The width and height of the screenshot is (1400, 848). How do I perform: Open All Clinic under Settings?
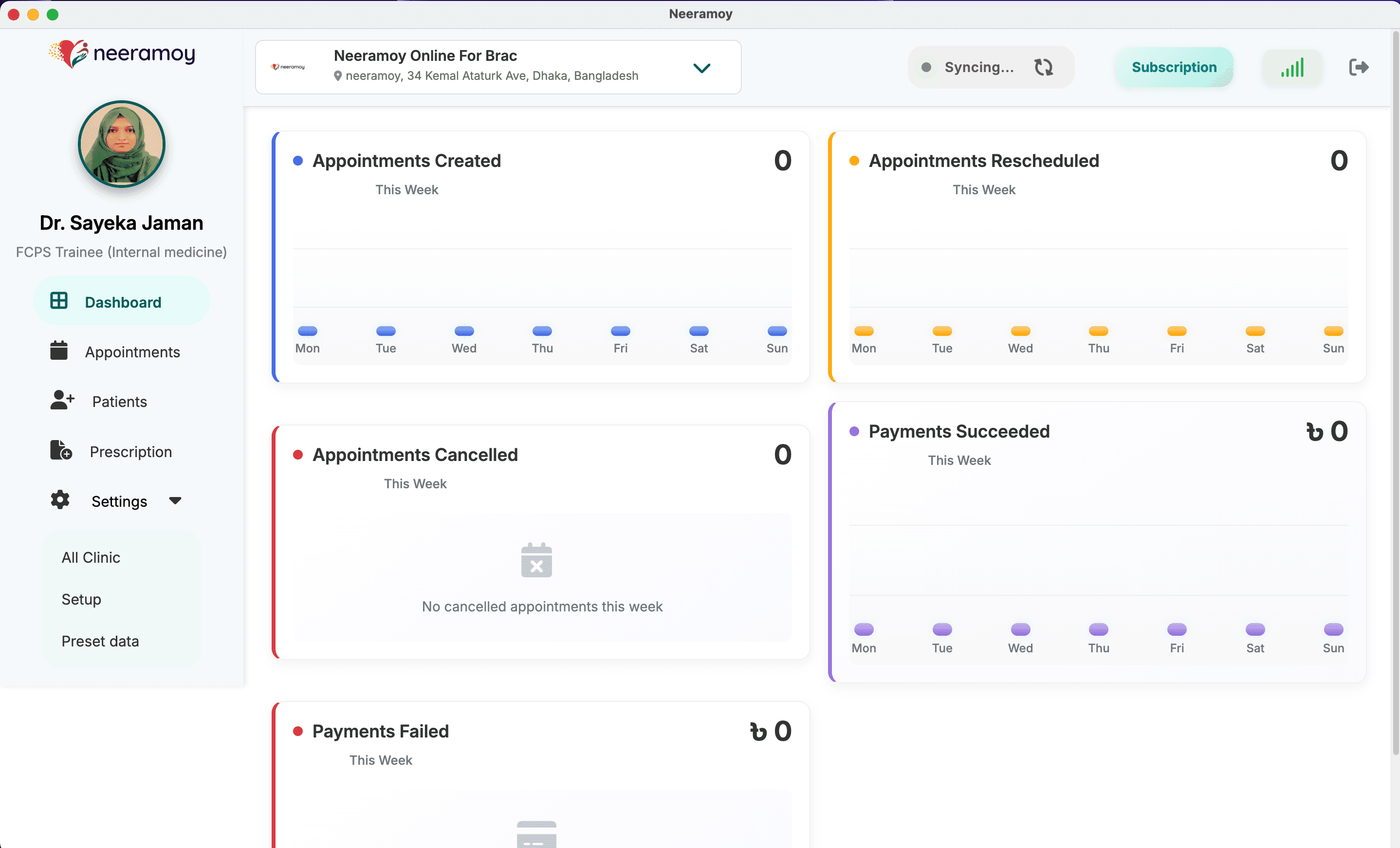tap(91, 557)
